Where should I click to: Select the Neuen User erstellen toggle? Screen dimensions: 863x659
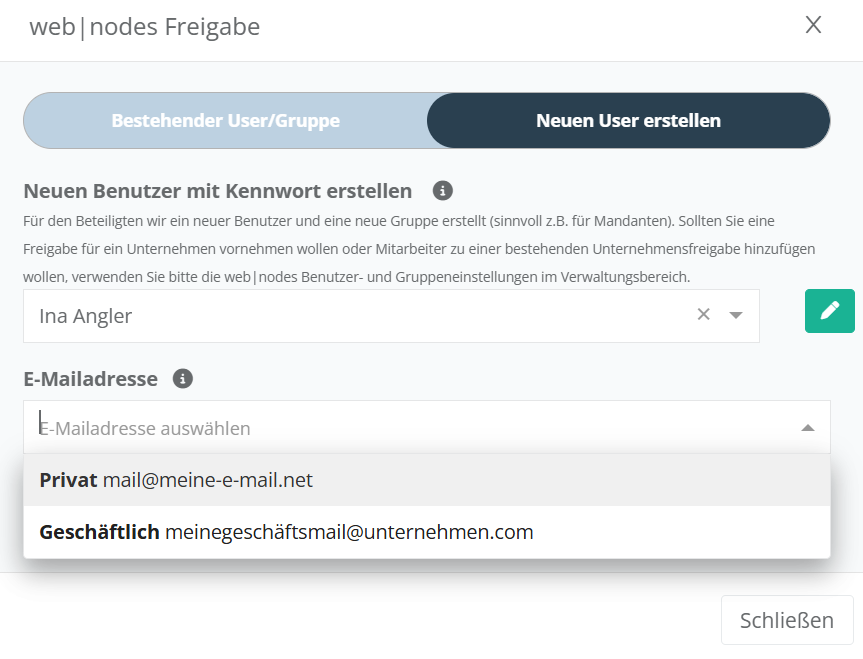click(x=628, y=121)
